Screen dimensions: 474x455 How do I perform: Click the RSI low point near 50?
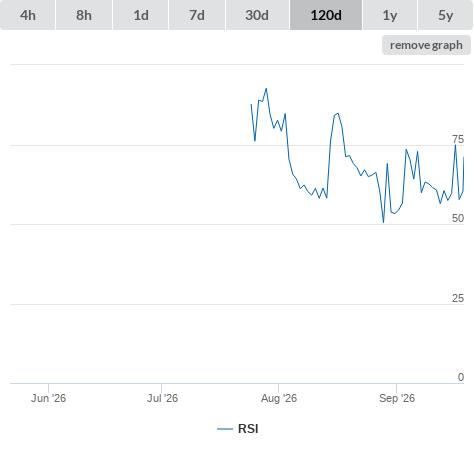383,222
